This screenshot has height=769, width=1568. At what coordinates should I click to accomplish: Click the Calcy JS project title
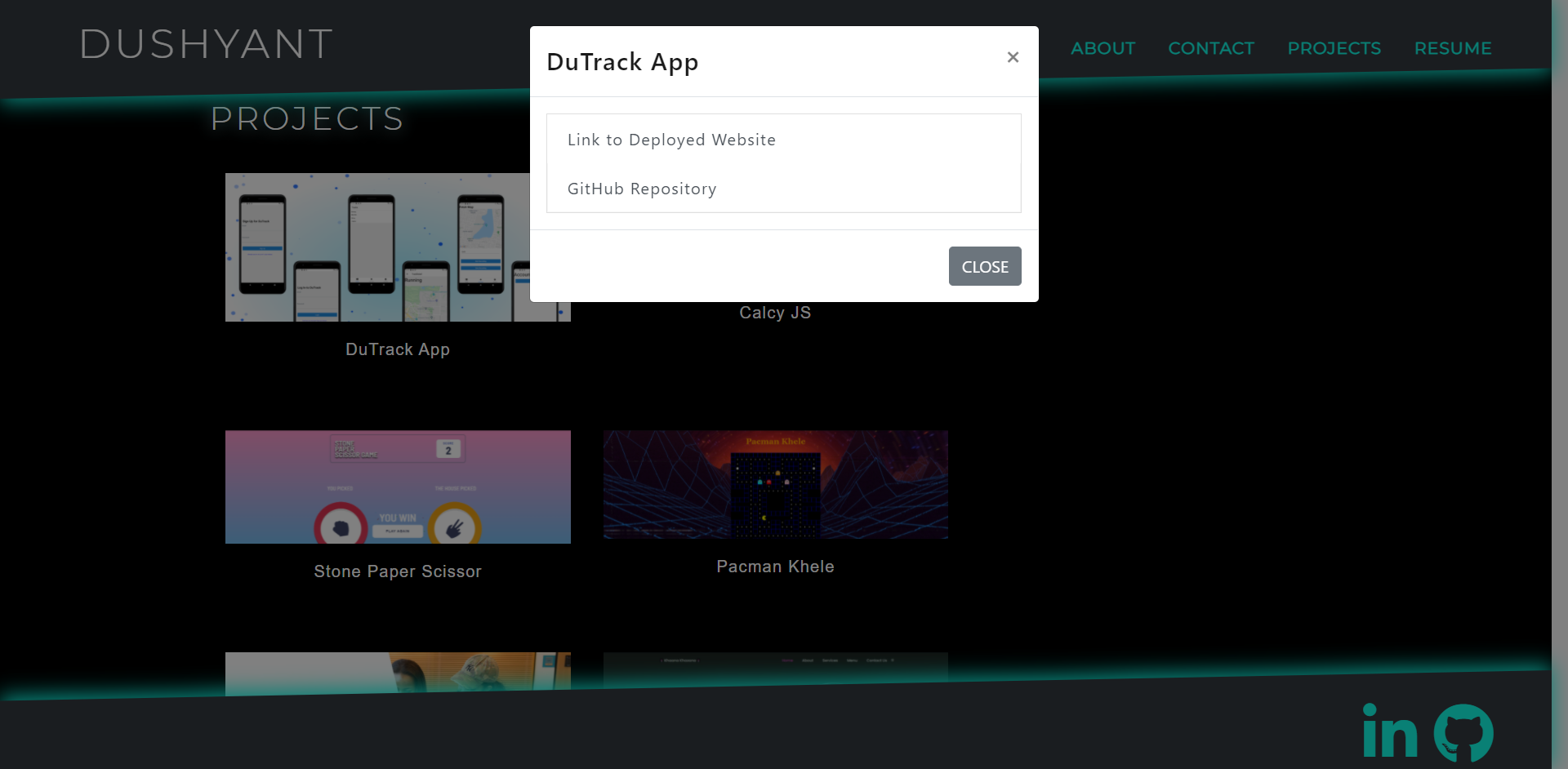point(774,312)
